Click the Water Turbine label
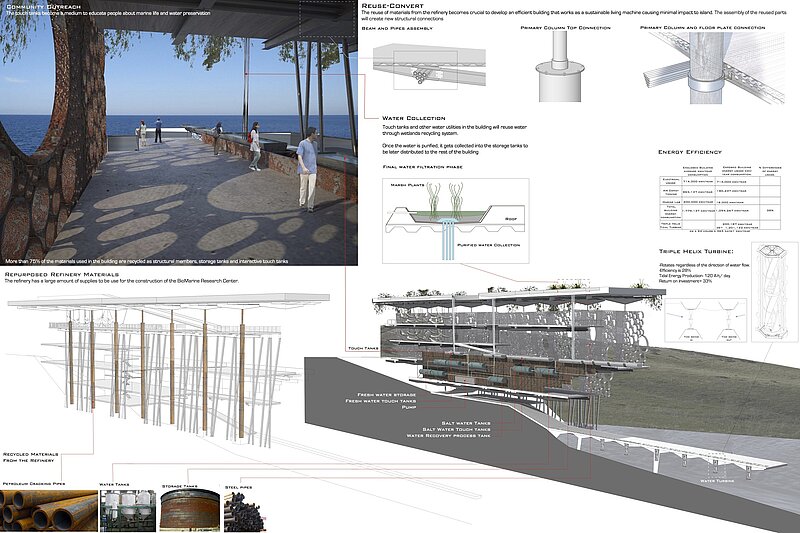This screenshot has height=533, width=800. point(719,481)
